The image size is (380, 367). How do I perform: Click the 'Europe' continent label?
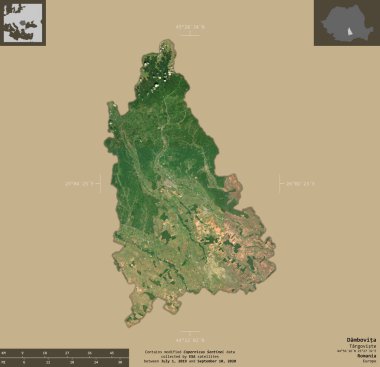[x=369, y=361]
